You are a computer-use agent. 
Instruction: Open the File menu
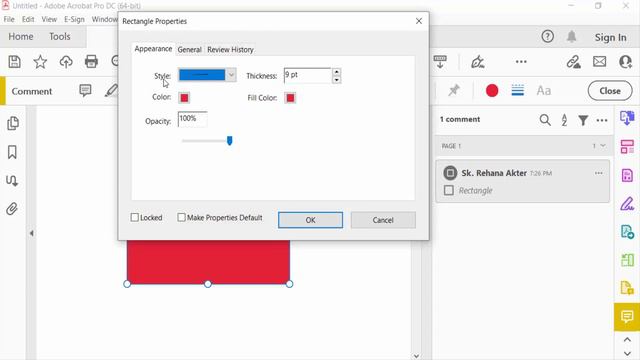(x=9, y=19)
